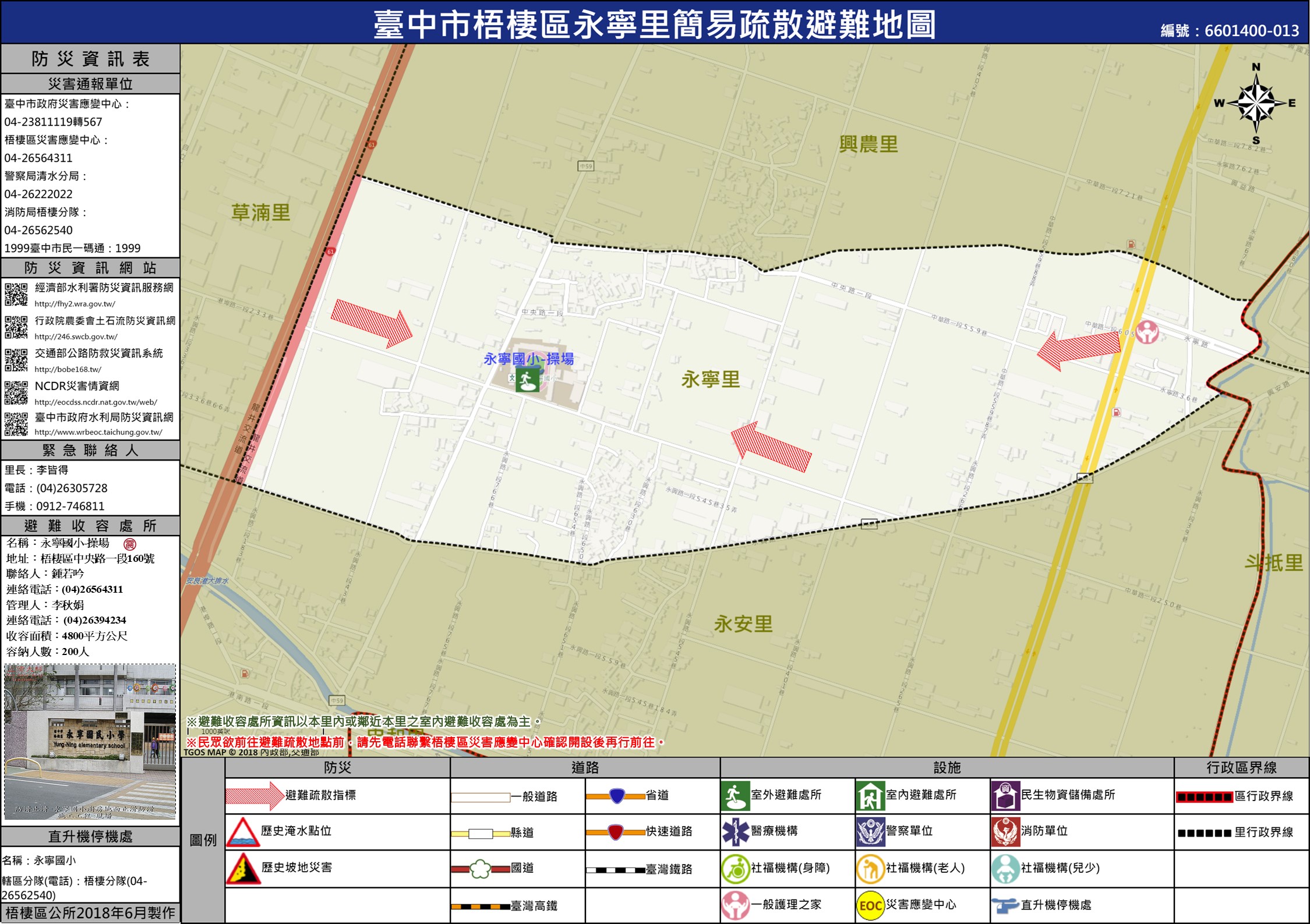Click the fire department legend icon
Screen dimensions: 1310x924
tap(1005, 832)
